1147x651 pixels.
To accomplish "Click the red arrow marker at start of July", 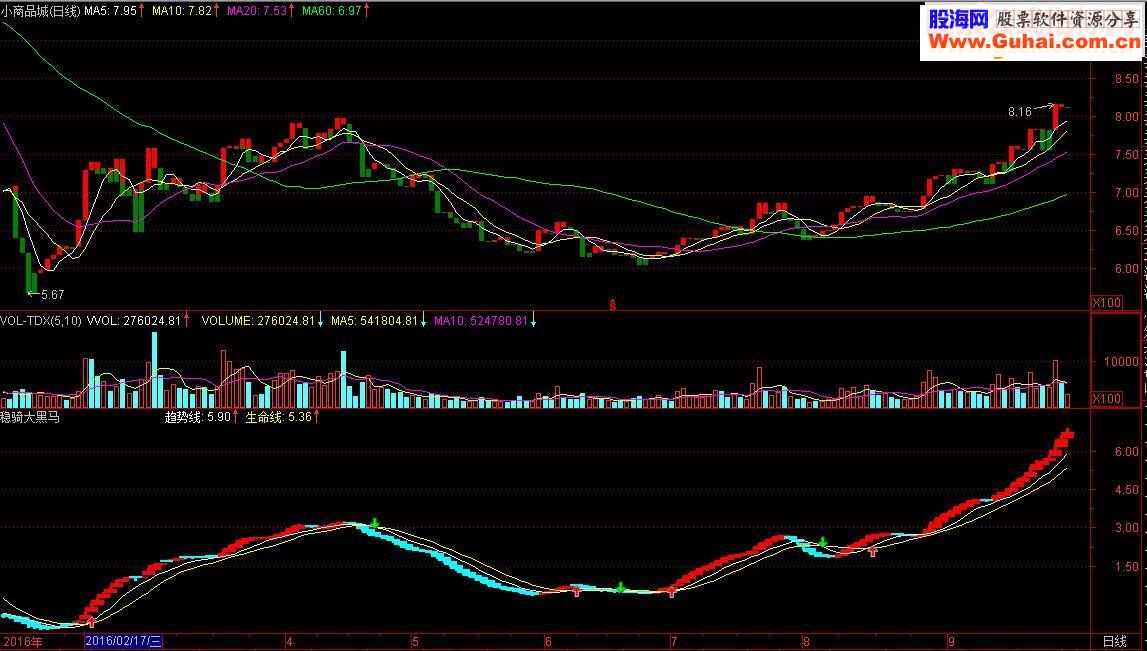I will point(672,592).
